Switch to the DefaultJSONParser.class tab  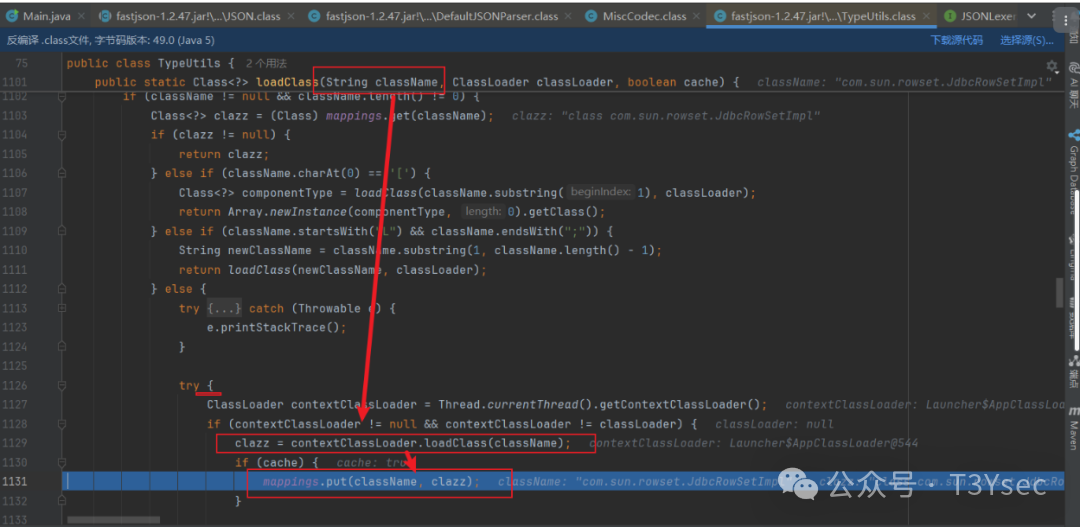click(439, 15)
